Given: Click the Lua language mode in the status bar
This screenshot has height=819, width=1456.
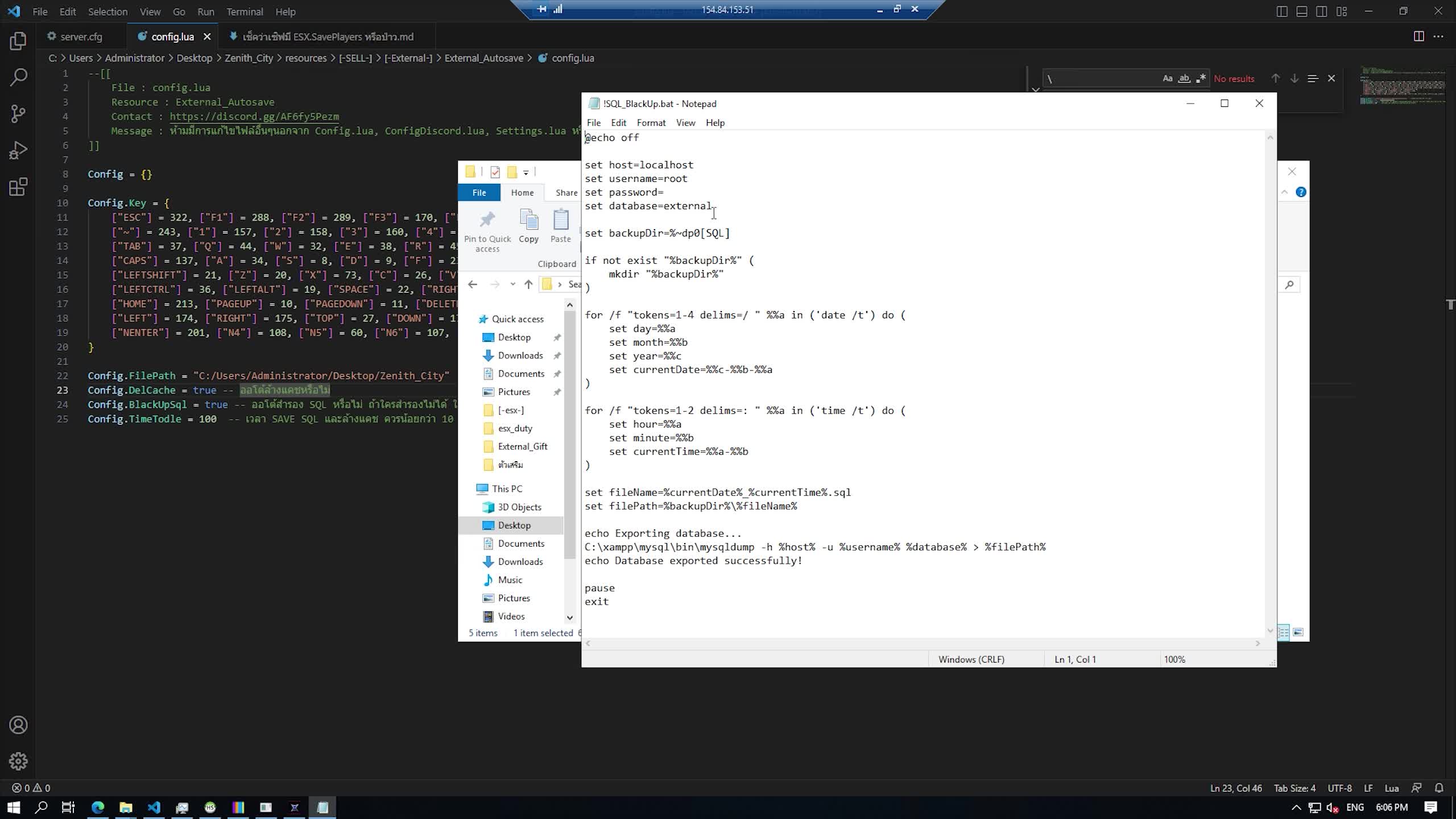Looking at the screenshot, I should tap(1391, 788).
